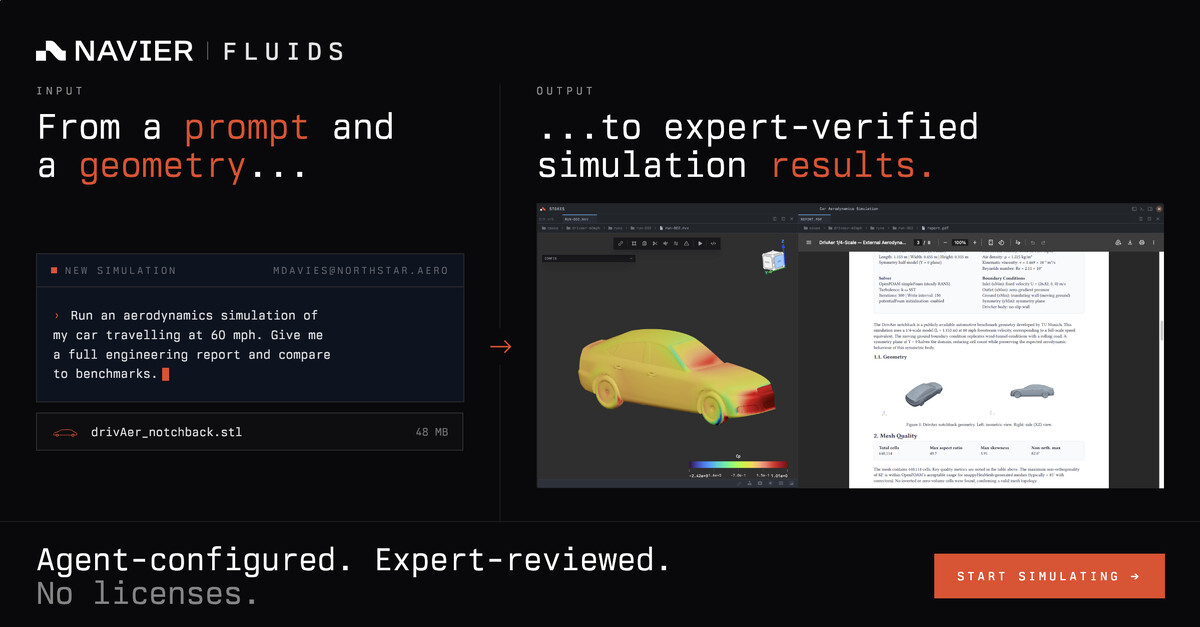Screen dimensions: 1200x627
Task: Click the code brackets icon in viewer toolbar
Action: (713, 243)
